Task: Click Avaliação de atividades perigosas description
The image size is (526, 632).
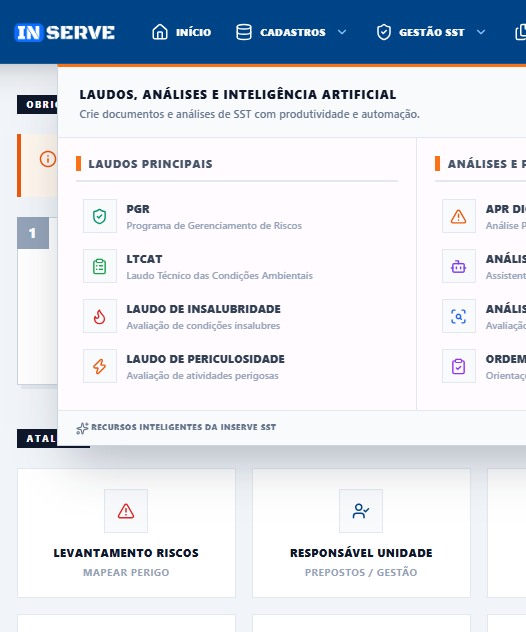Action: point(202,376)
